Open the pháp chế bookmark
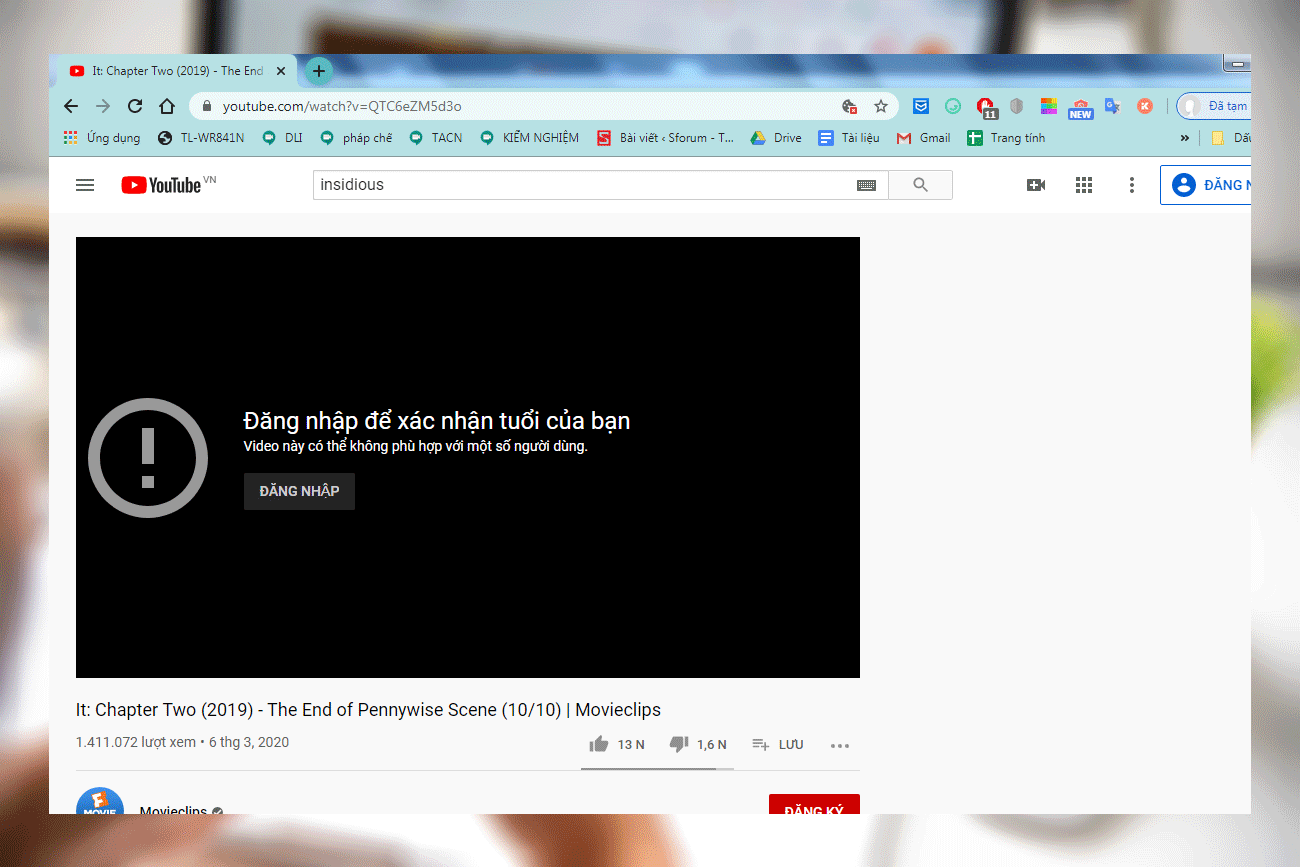Screen dimensions: 1300x867 [356, 138]
